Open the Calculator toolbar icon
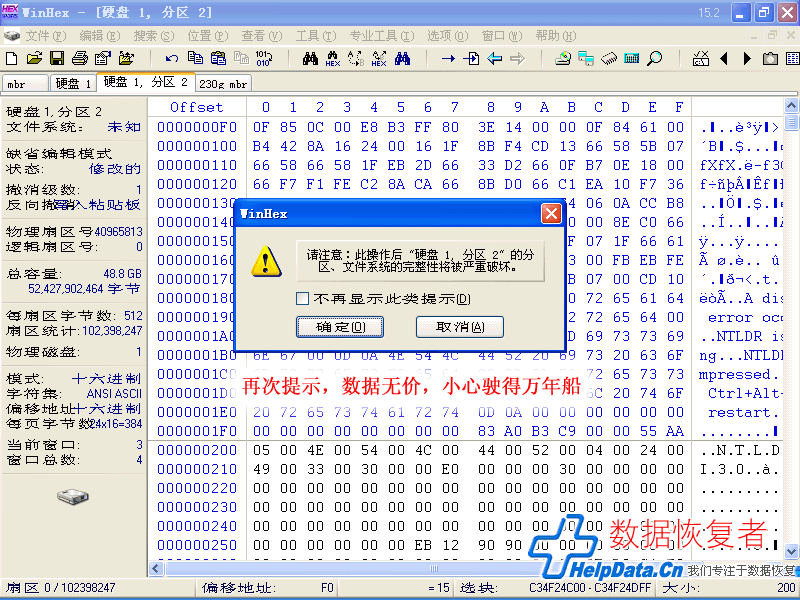This screenshot has width=800, height=600. pyautogui.click(x=632, y=58)
